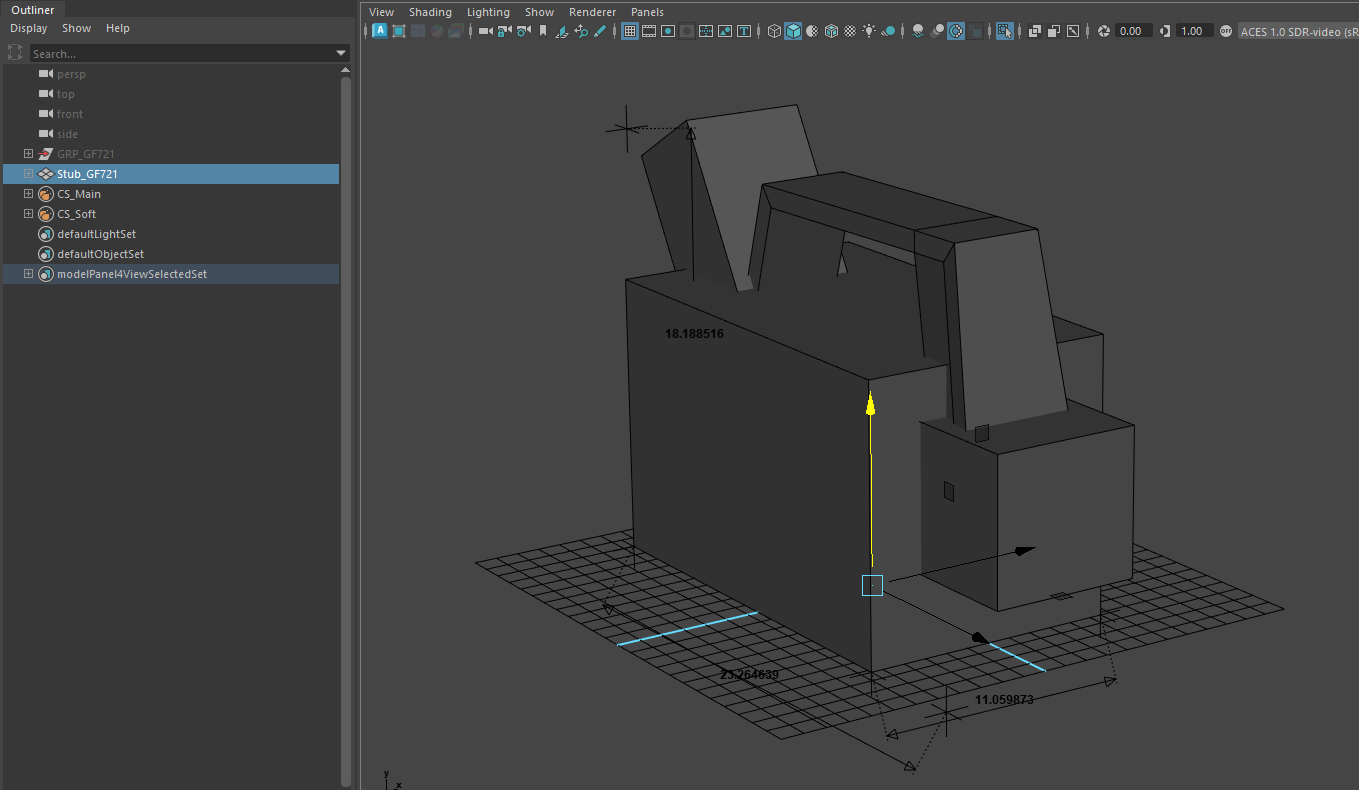The image size is (1359, 790).
Task: Click the Gamma icon
Action: (x=1165, y=31)
